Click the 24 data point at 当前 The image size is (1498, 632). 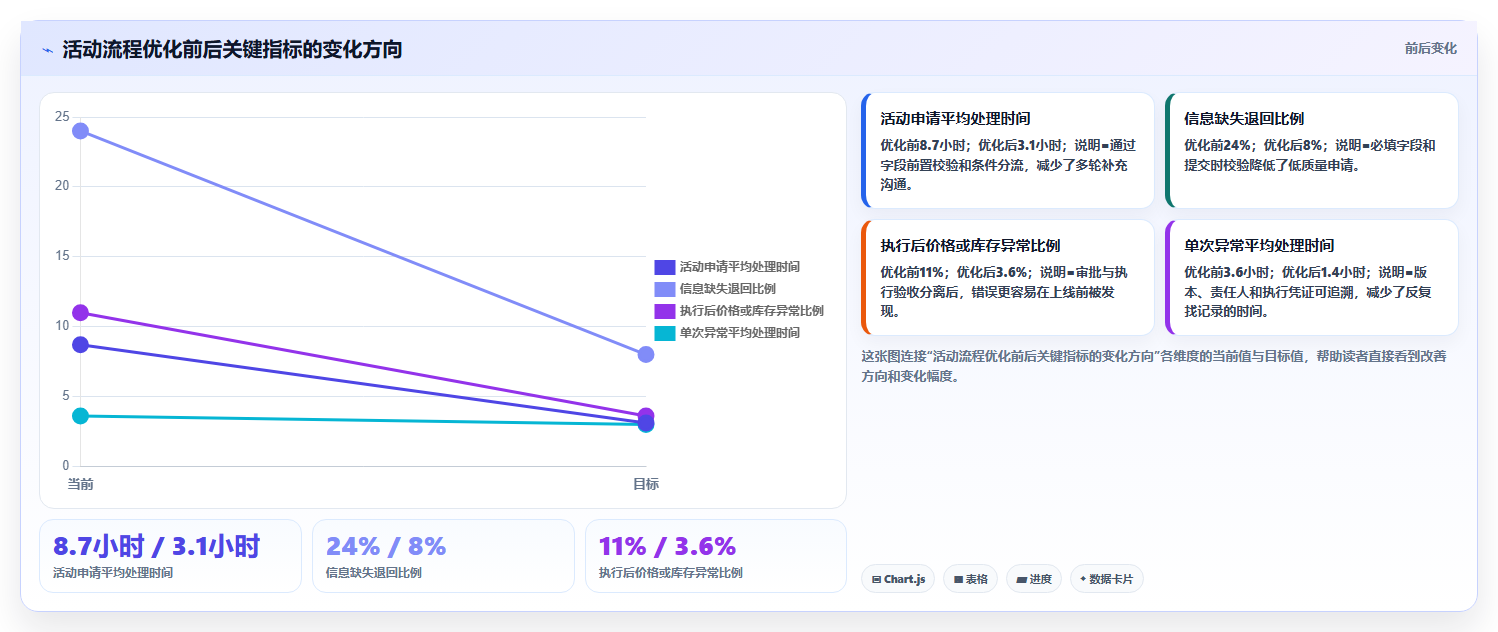click(x=81, y=131)
